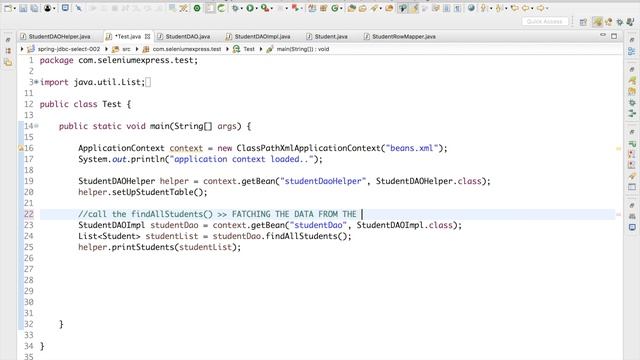Open the New wizard dropdown arrow

14,9
